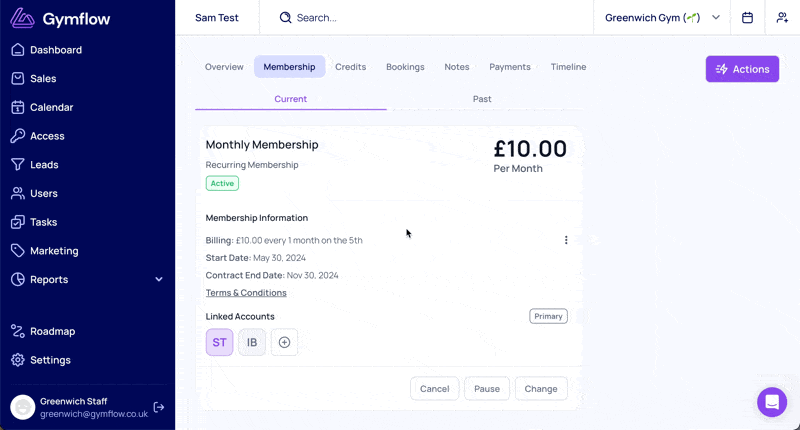
Task: Go to Dashboard in sidebar
Action: point(56,50)
